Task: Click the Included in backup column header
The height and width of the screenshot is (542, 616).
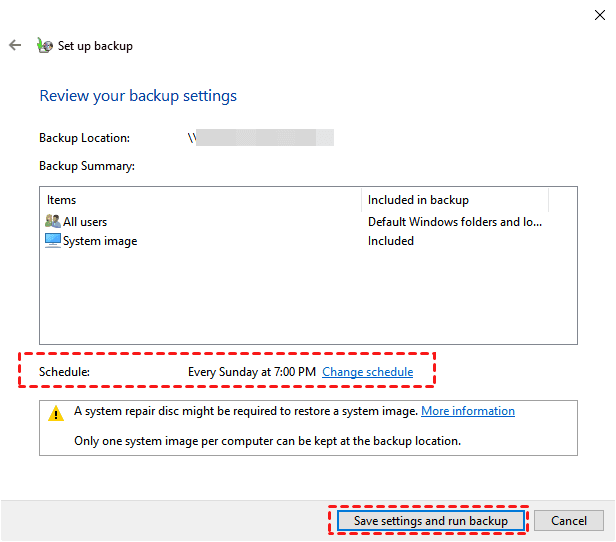Action: point(418,200)
